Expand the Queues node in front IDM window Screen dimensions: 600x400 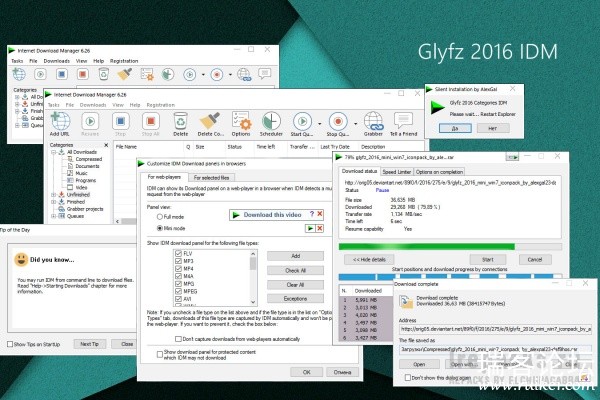[54, 216]
